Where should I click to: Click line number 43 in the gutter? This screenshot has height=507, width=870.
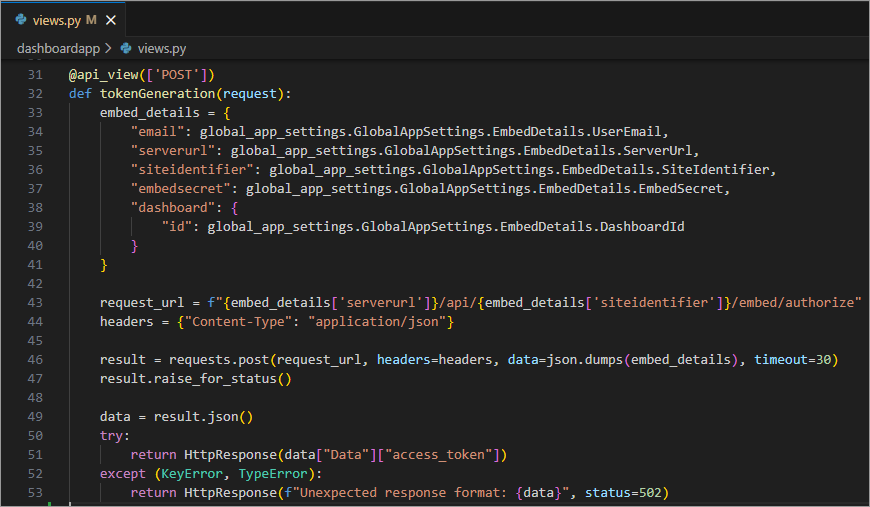35,303
